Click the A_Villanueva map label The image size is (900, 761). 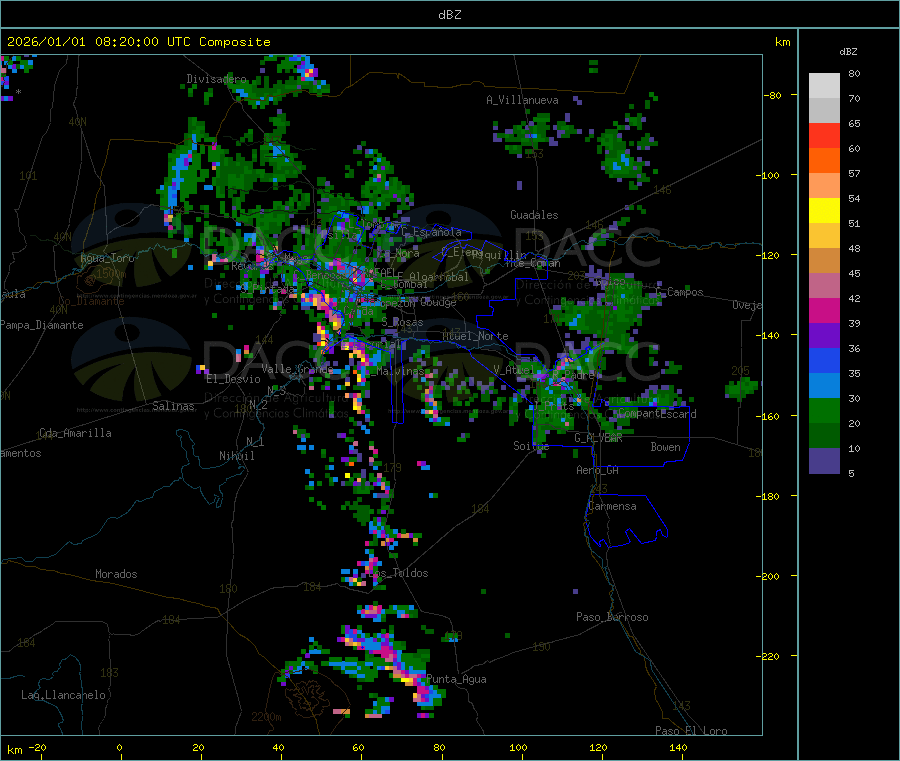(x=522, y=100)
